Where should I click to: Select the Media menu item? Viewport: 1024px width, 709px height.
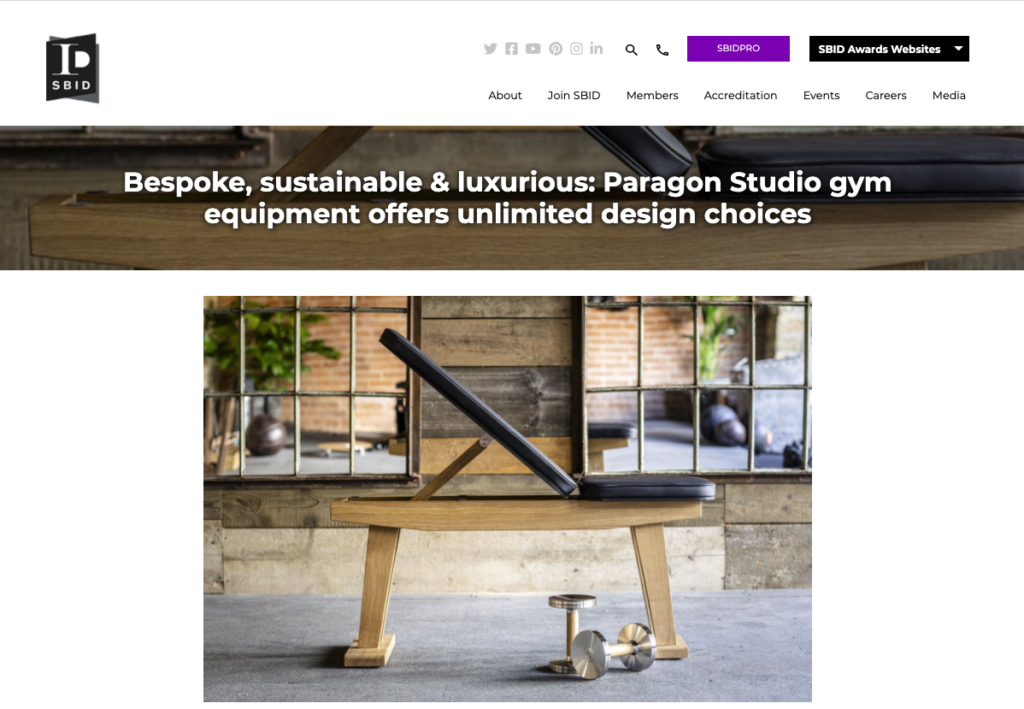pyautogui.click(x=948, y=95)
